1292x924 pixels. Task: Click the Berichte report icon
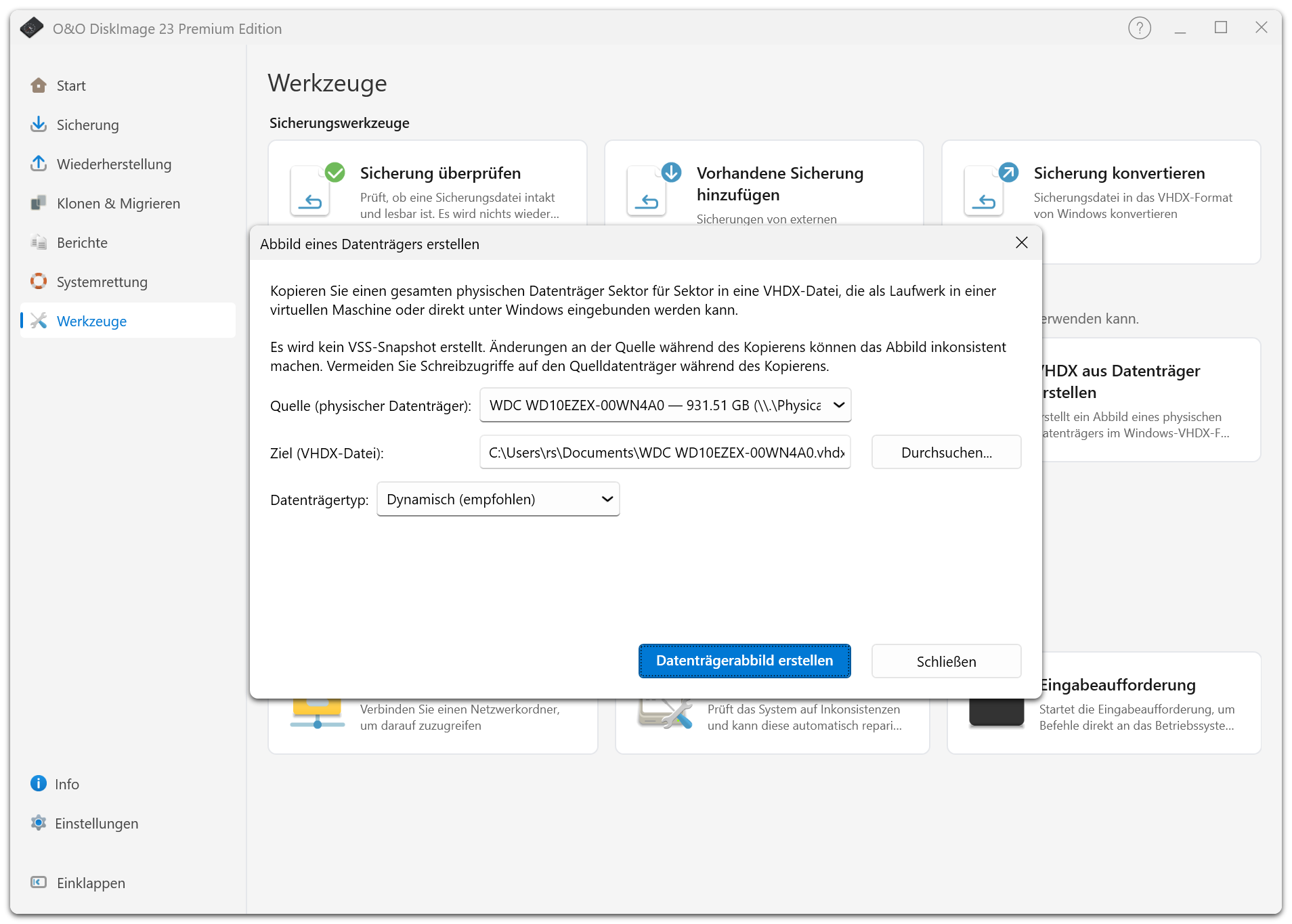(x=39, y=242)
